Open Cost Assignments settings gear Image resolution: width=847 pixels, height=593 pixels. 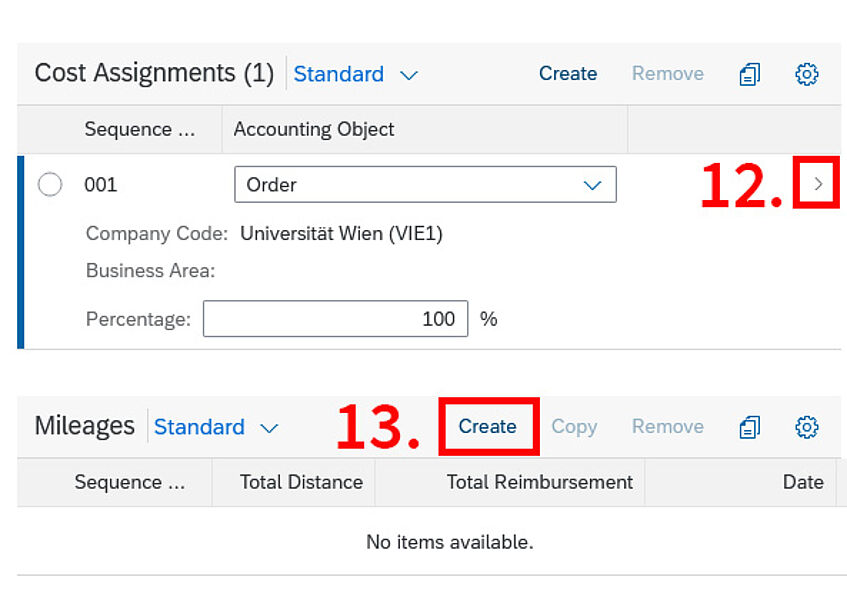pos(806,74)
